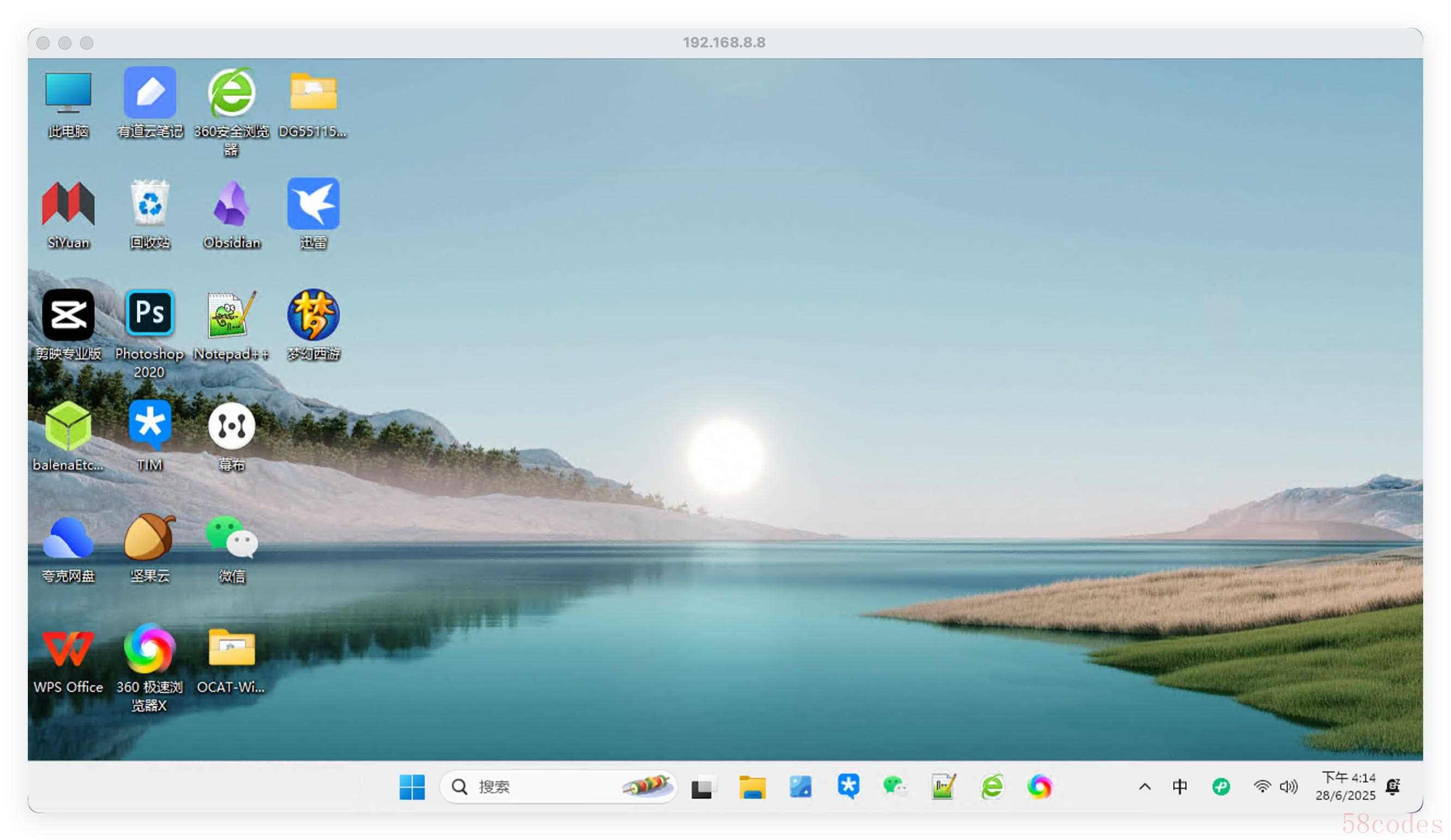The width and height of the screenshot is (1451, 840).
Task: Select the 回收站 recycle bin icon
Action: click(150, 215)
